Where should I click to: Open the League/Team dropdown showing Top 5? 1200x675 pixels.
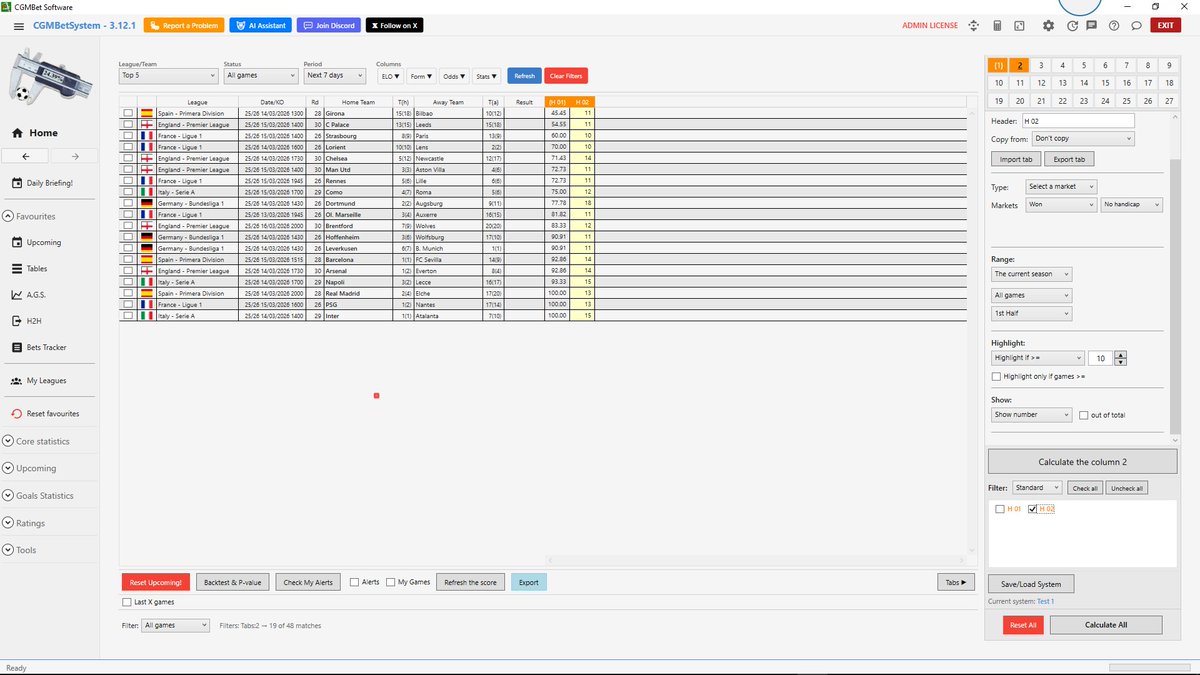point(167,75)
